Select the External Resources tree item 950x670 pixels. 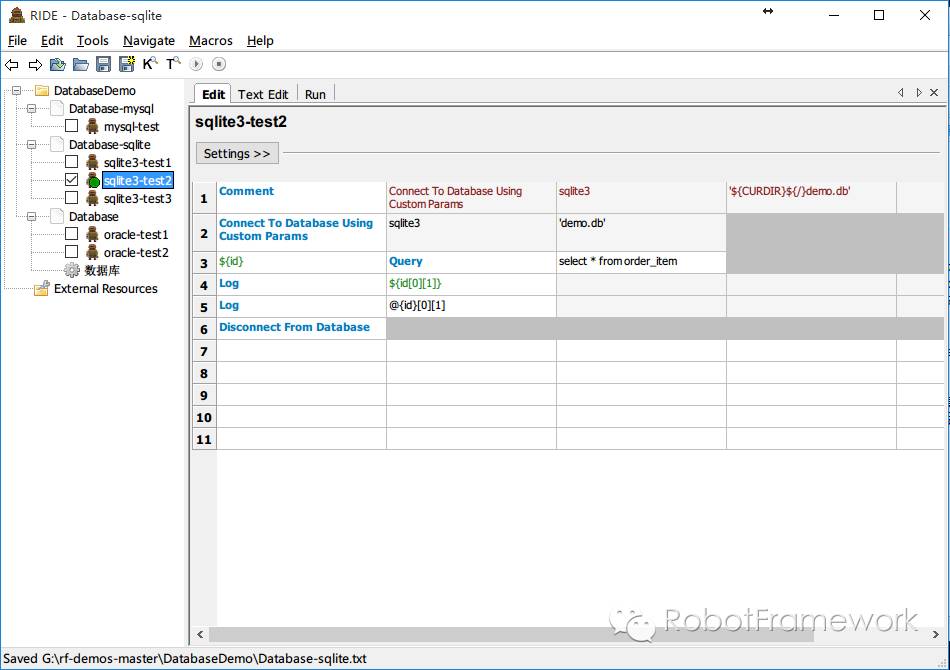point(105,289)
